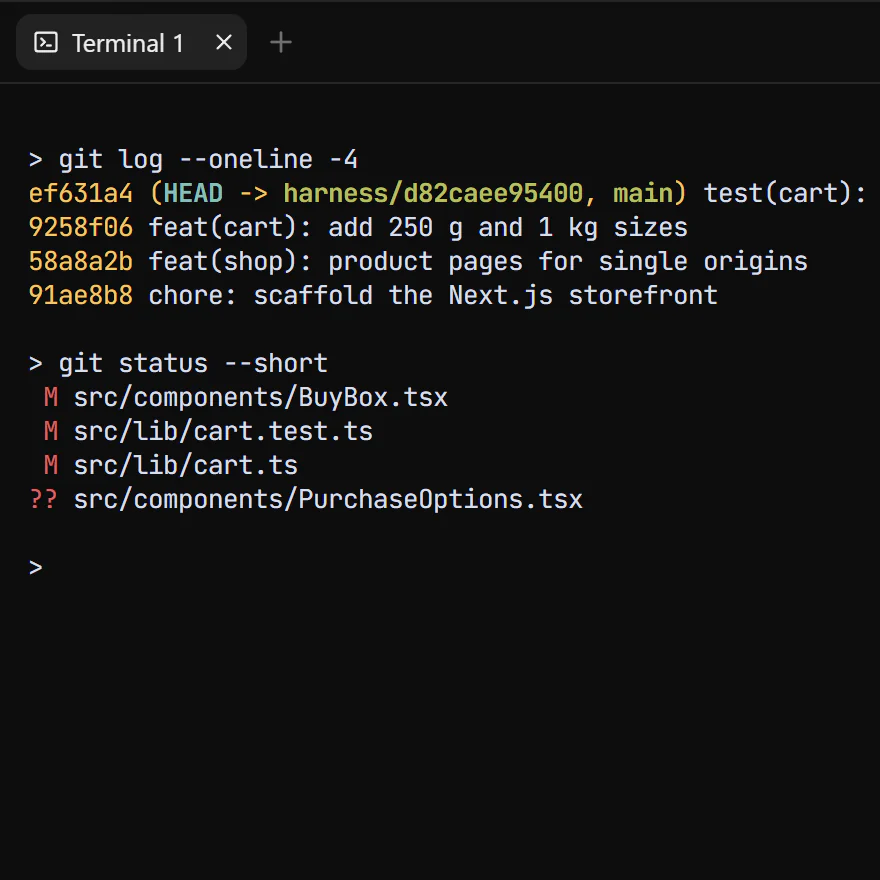880x880 pixels.
Task: Close the Terminal 1 tab
Action: point(224,43)
